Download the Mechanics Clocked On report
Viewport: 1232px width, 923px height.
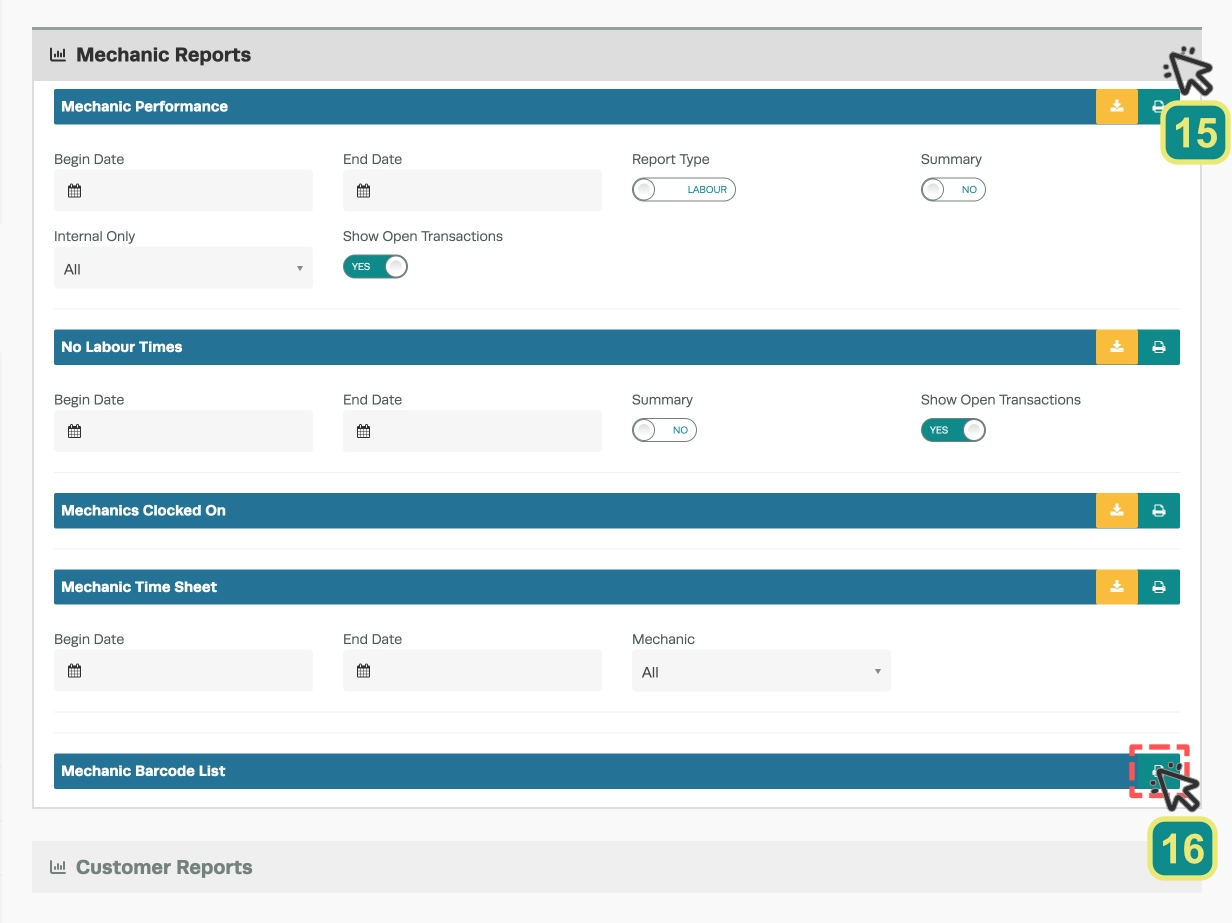[x=1117, y=510]
